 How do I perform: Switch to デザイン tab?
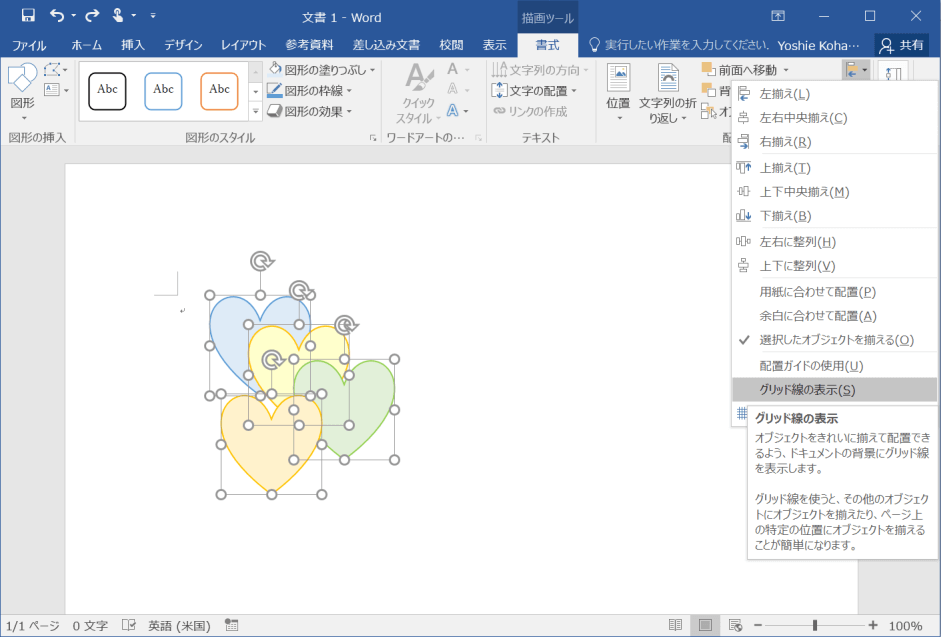click(x=183, y=45)
